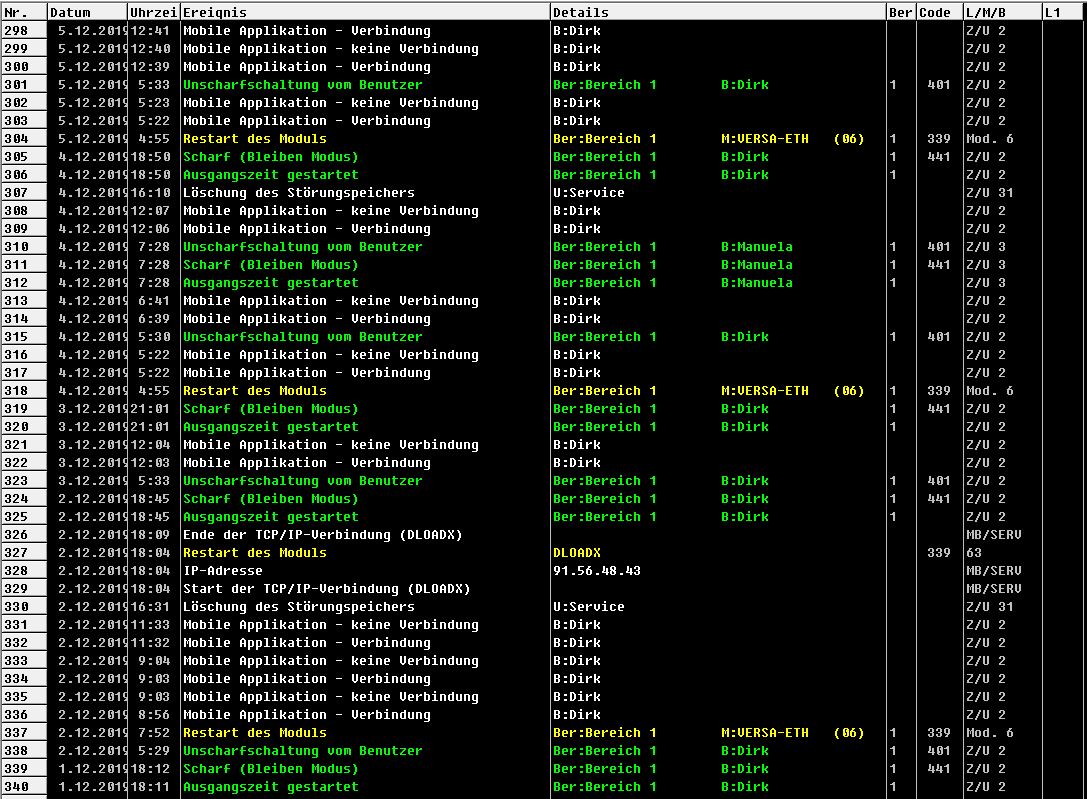1087x799 pixels.
Task: Click the L/M/B column header
Action: (1001, 12)
